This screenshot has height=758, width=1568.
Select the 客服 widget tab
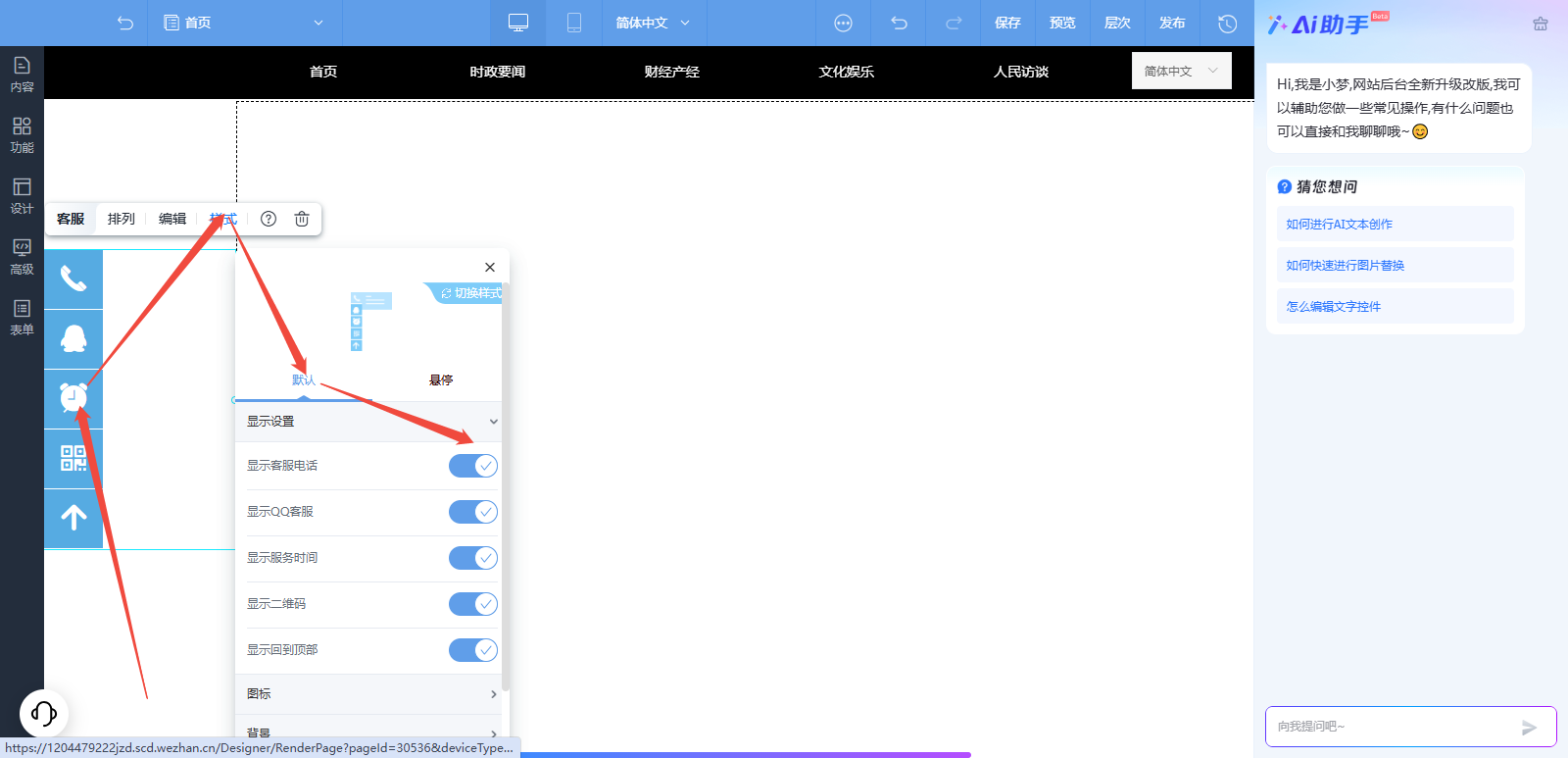click(71, 219)
